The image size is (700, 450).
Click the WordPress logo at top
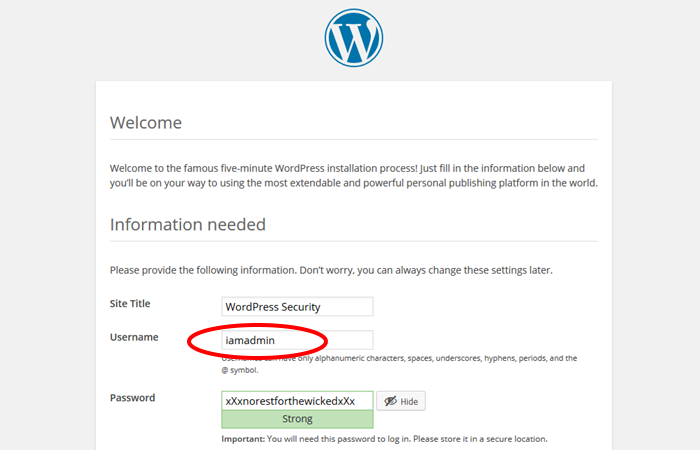click(x=353, y=38)
